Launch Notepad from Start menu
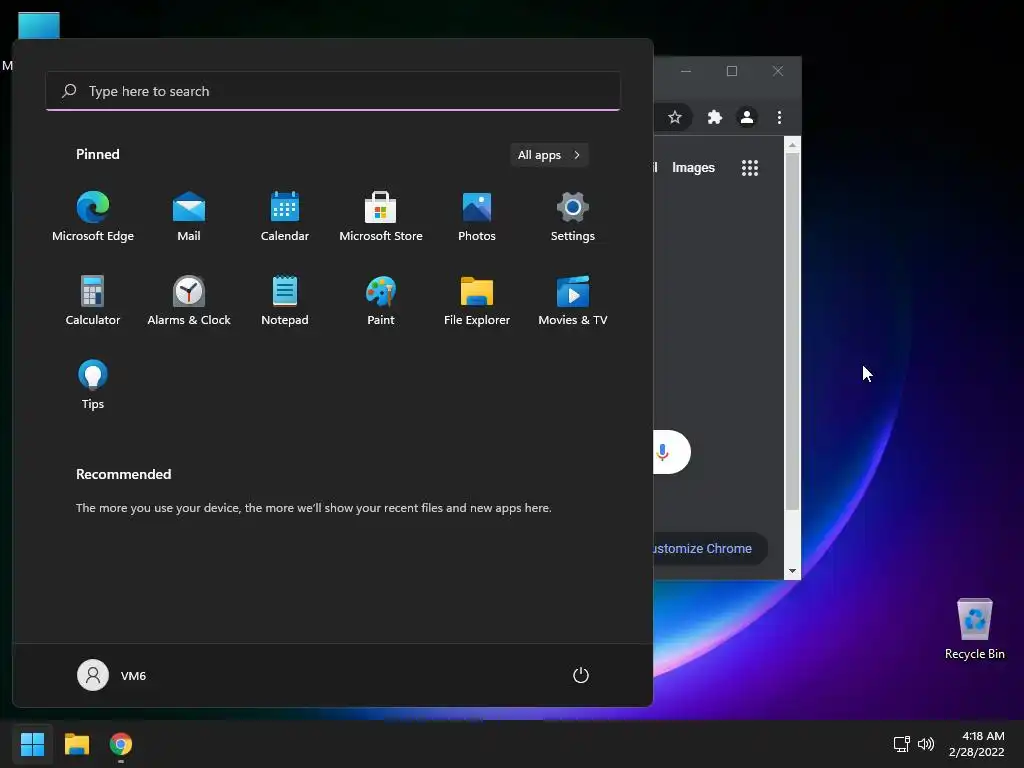This screenshot has width=1024, height=768. coord(285,300)
